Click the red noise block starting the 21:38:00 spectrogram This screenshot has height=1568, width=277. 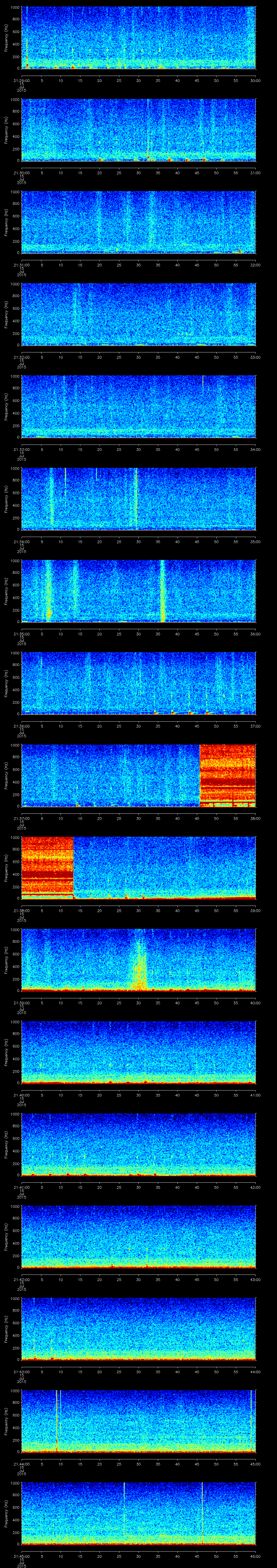[x=47, y=868]
